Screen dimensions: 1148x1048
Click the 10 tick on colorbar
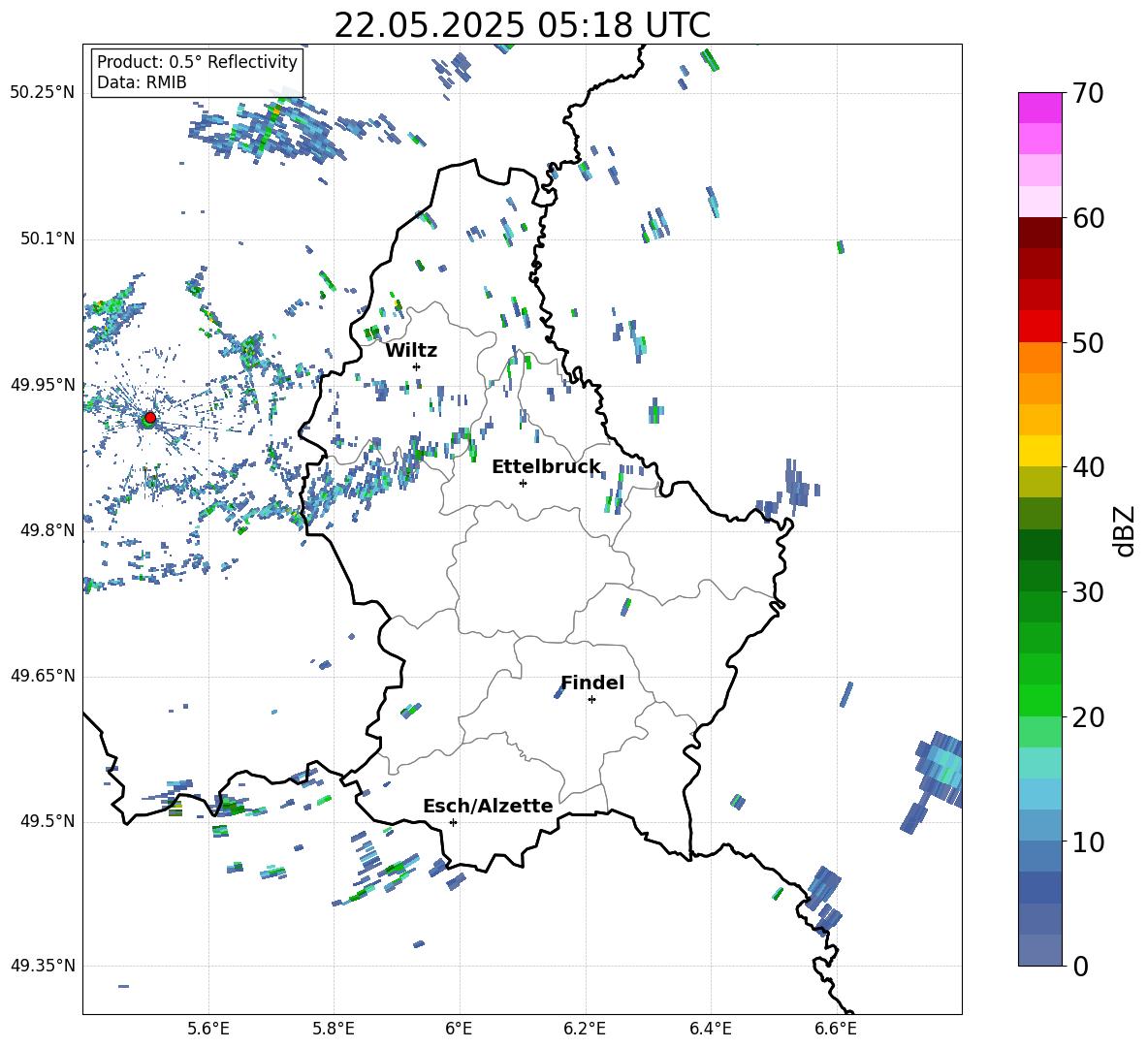[1088, 842]
